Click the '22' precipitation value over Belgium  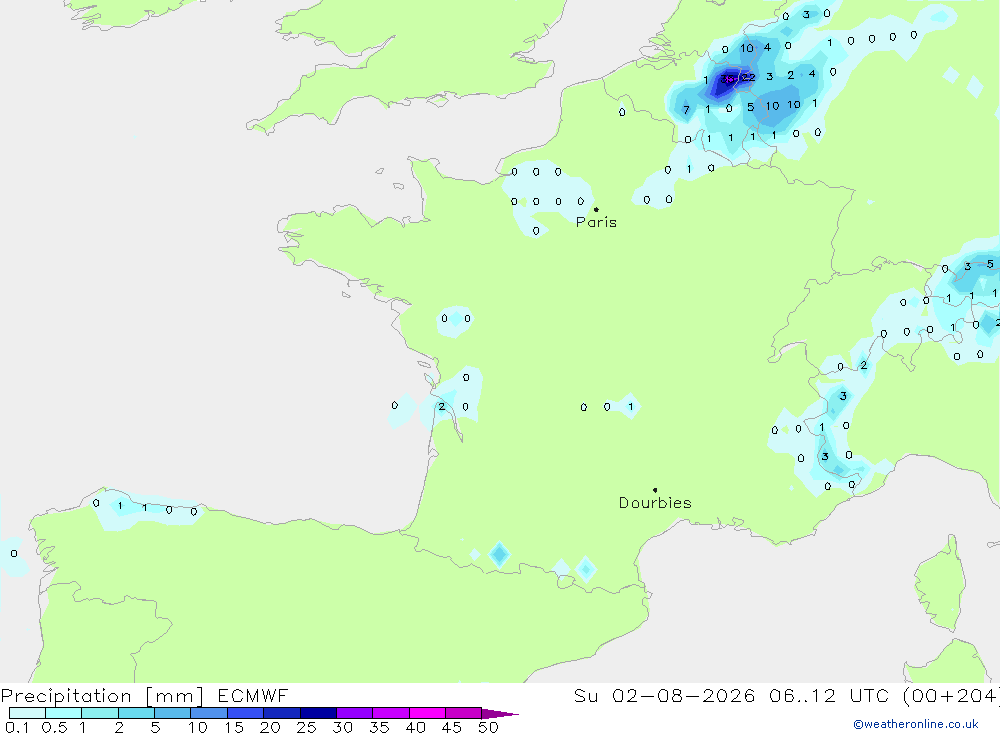click(x=748, y=78)
